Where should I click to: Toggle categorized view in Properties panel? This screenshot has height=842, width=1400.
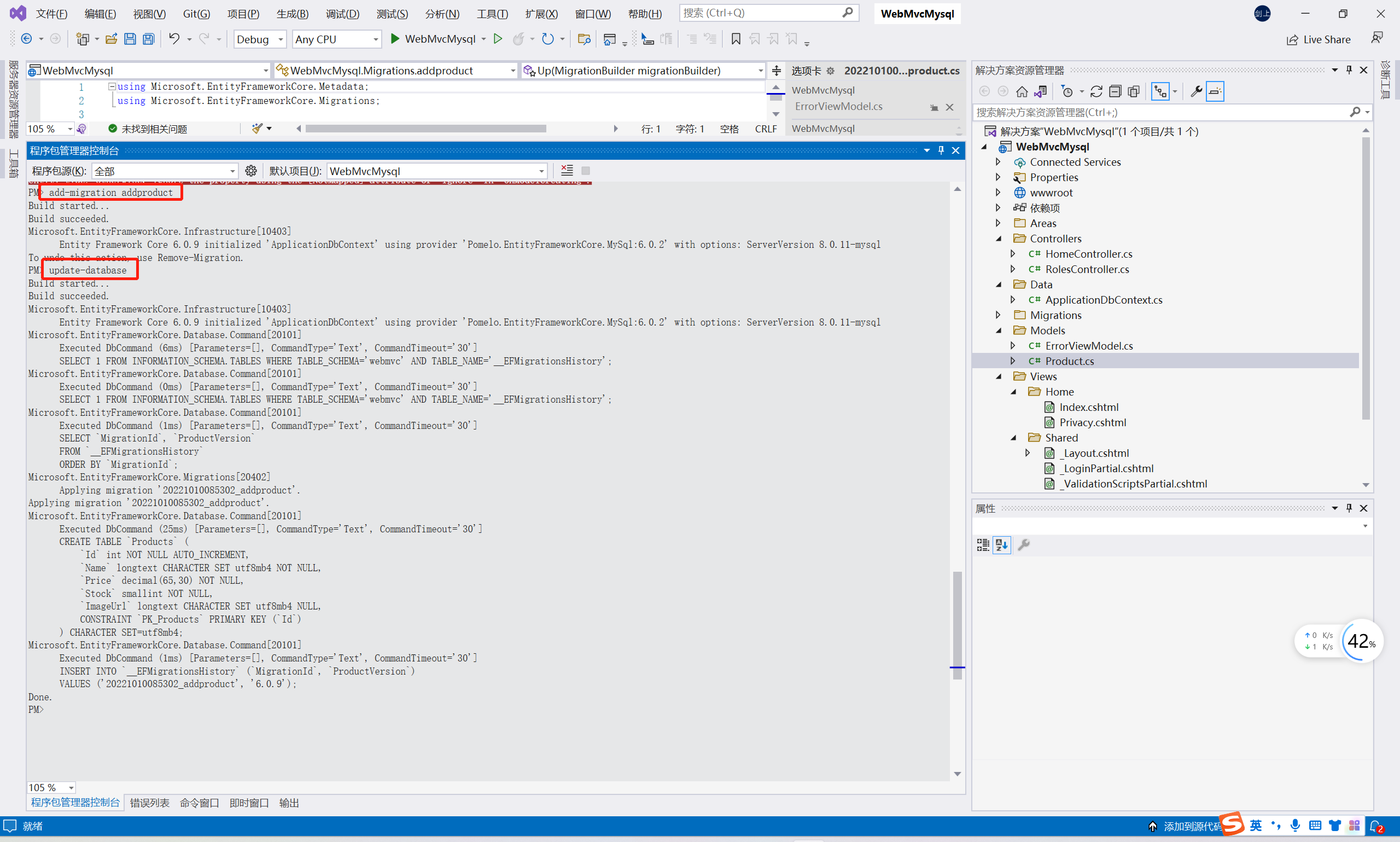983,545
